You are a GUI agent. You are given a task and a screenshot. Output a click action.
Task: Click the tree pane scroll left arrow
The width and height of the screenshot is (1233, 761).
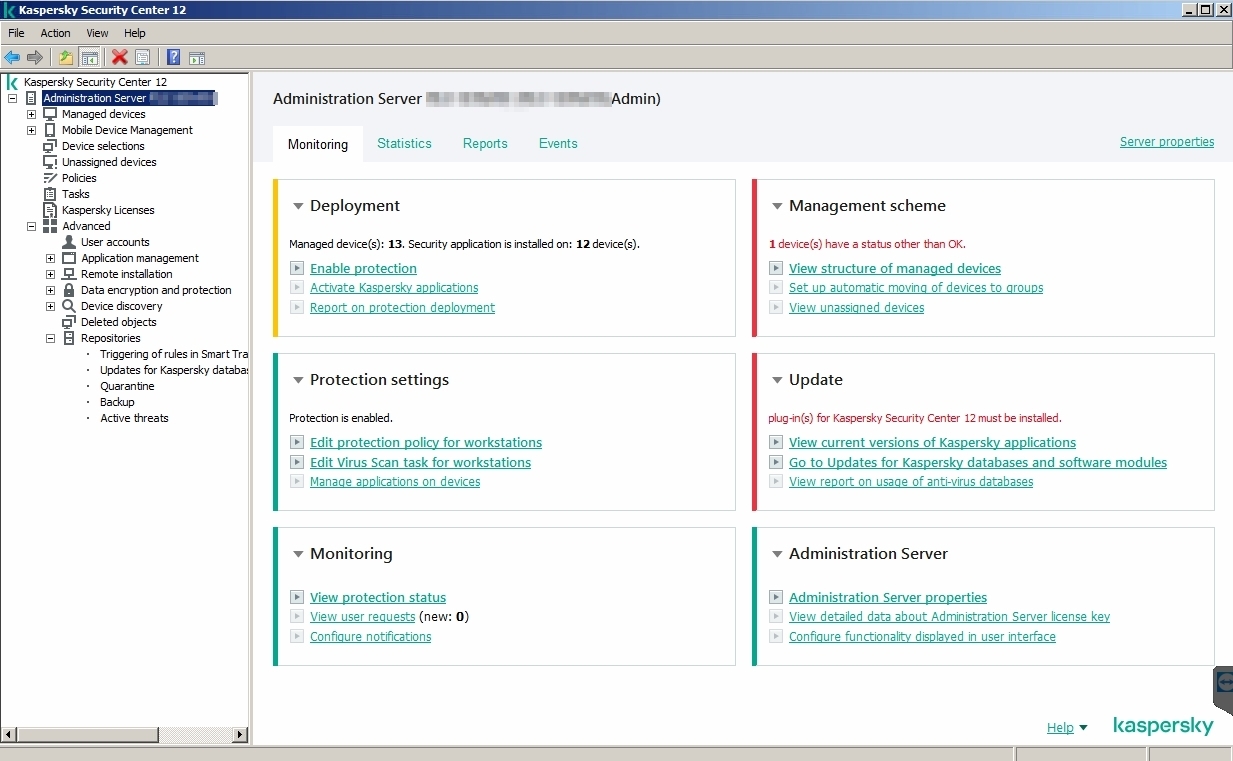(8, 734)
